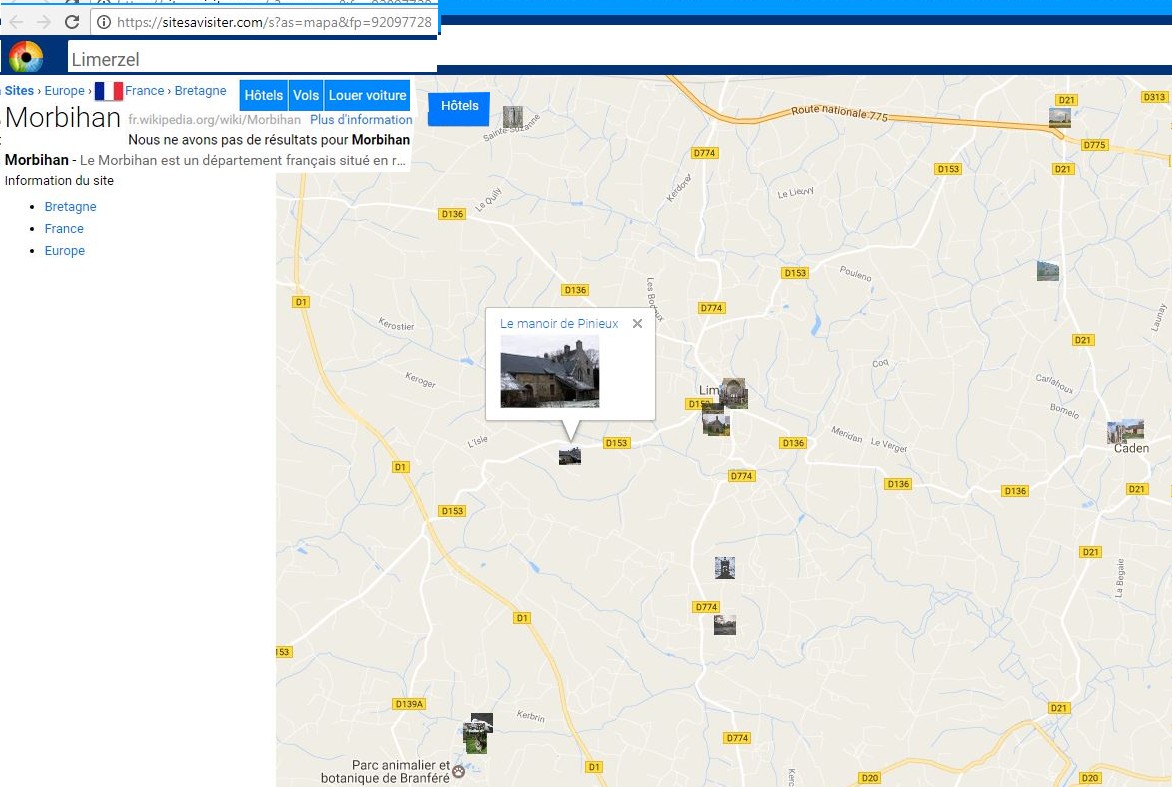Open the manoir de Pinieux popup photo
1172x787 pixels.
549,371
